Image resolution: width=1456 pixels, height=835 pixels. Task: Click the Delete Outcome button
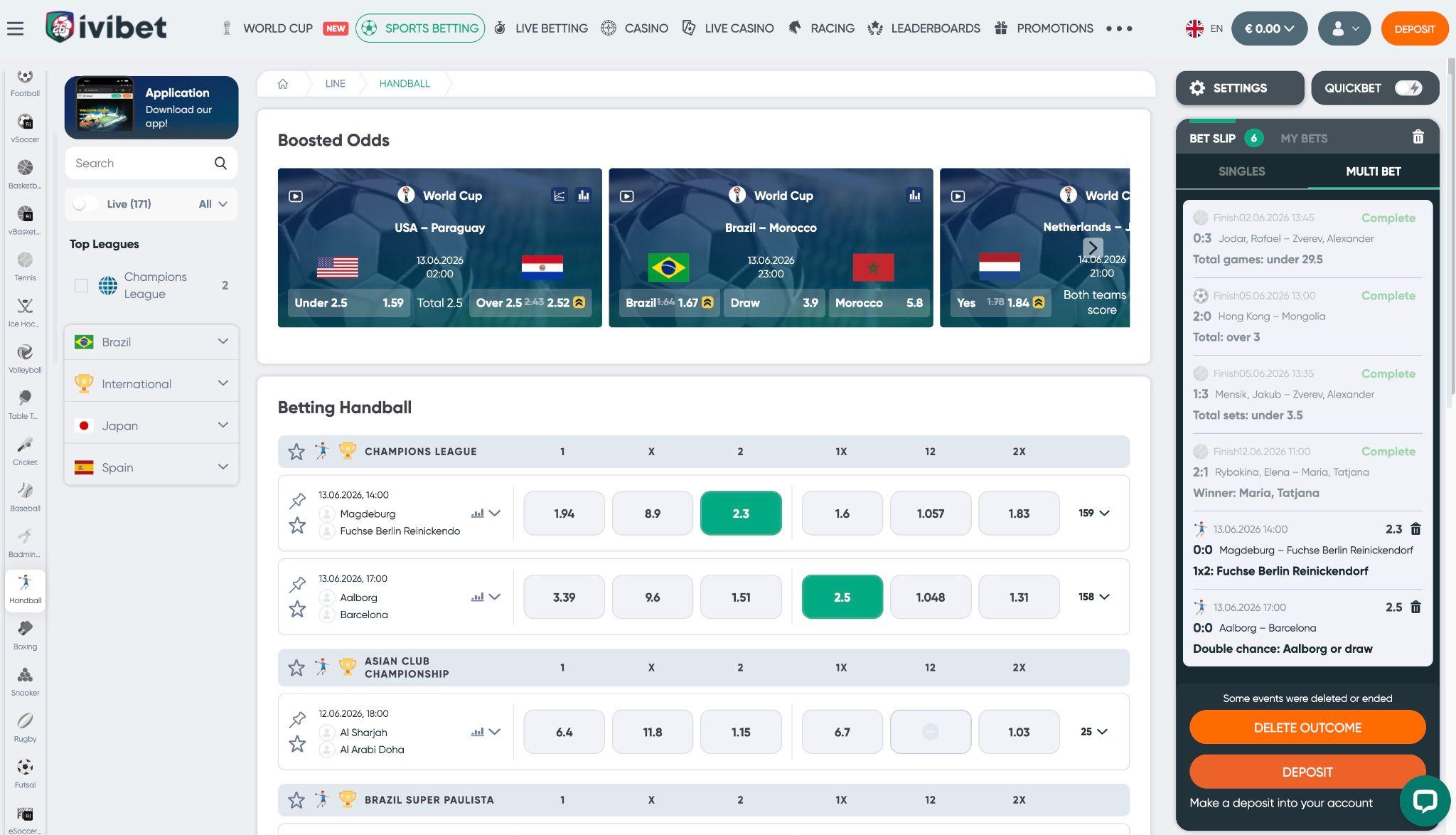(1307, 728)
